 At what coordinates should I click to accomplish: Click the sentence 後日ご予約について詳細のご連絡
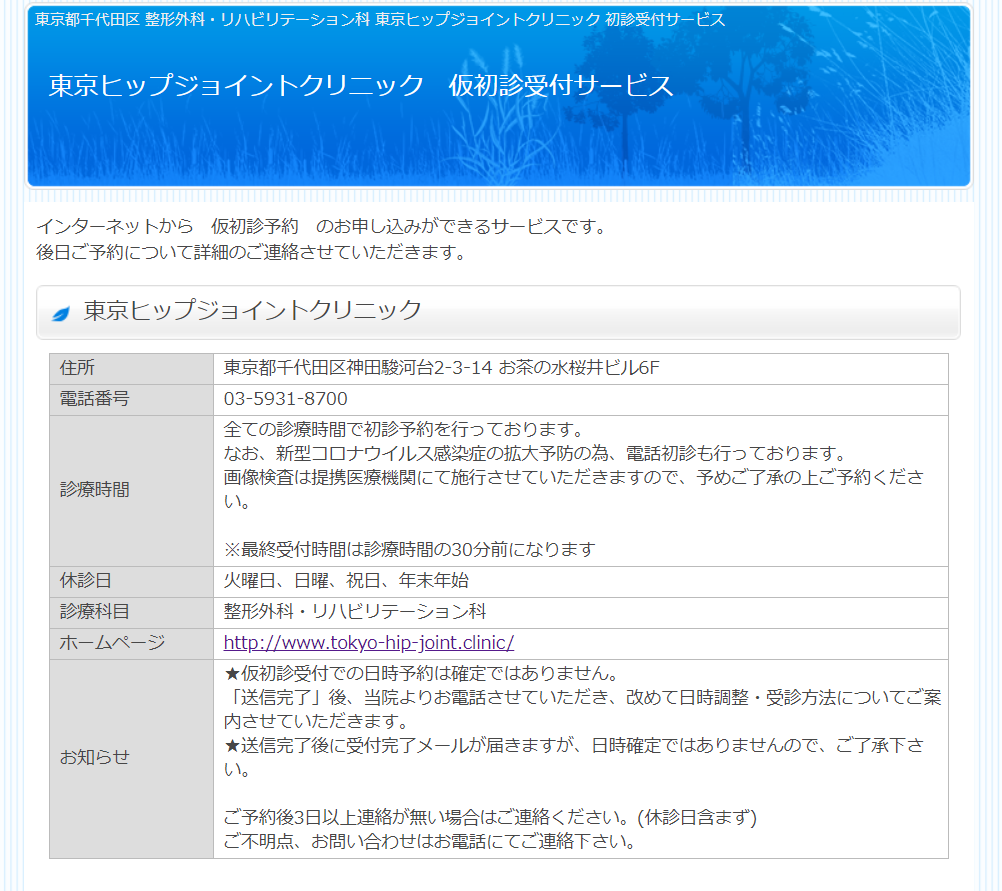pyautogui.click(x=251, y=252)
